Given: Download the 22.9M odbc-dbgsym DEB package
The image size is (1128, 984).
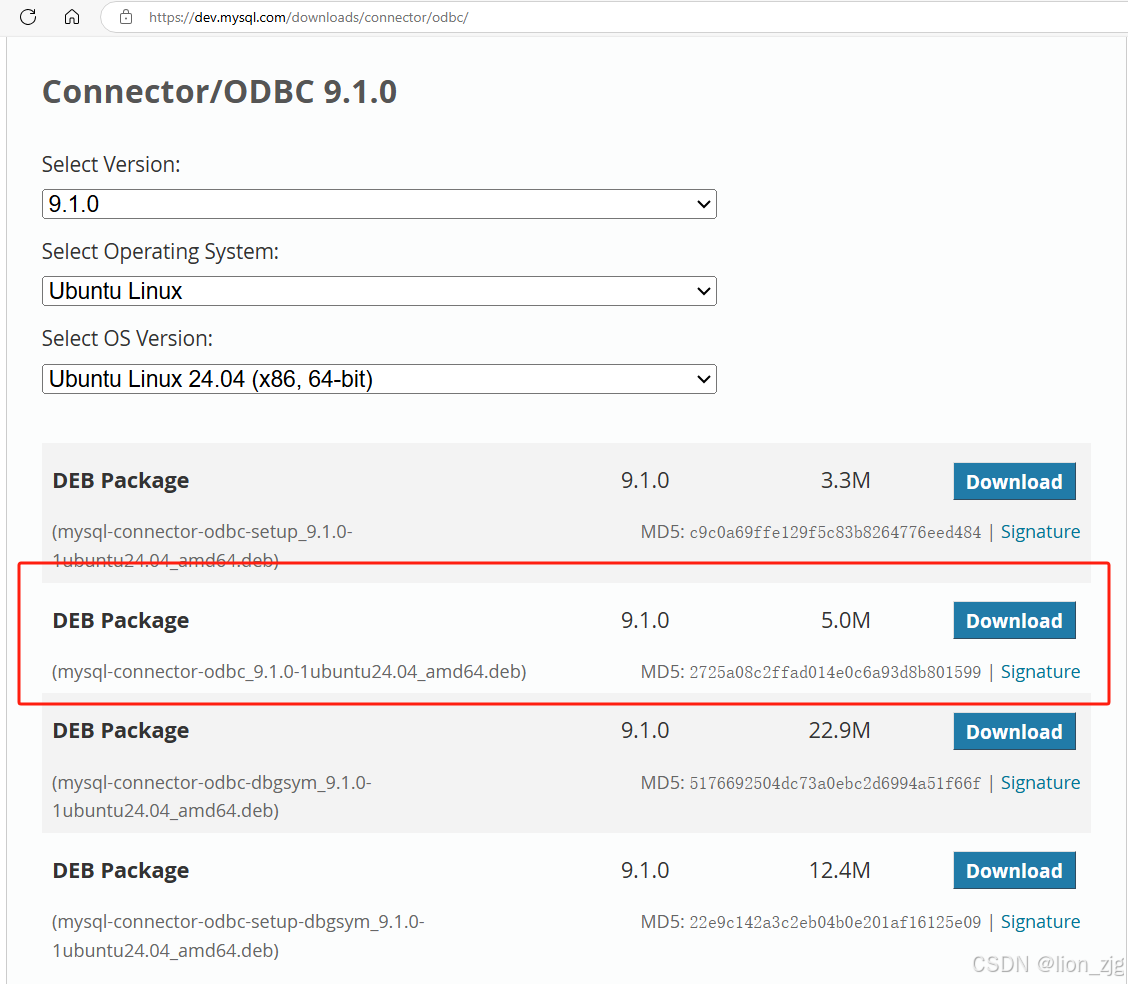Looking at the screenshot, I should (x=1014, y=731).
